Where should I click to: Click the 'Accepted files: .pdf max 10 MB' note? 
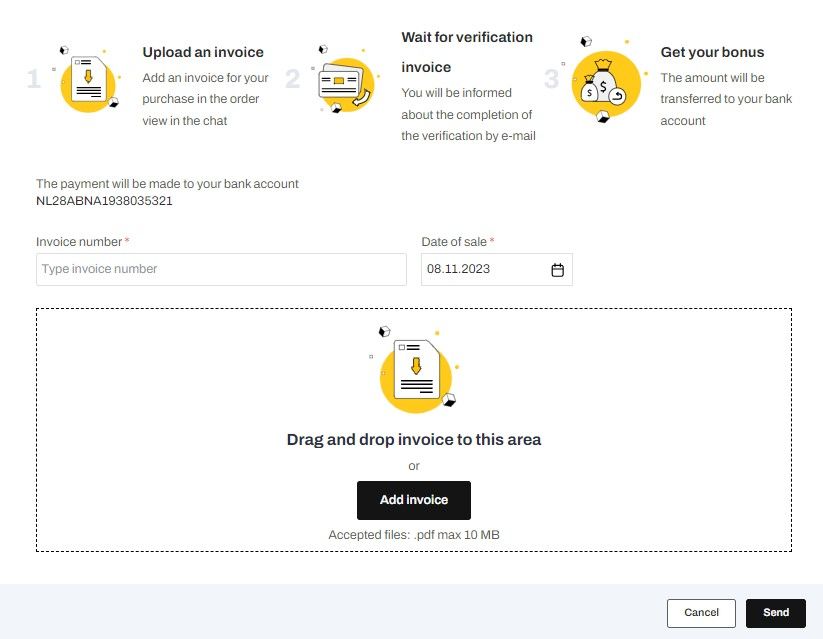[x=414, y=535]
